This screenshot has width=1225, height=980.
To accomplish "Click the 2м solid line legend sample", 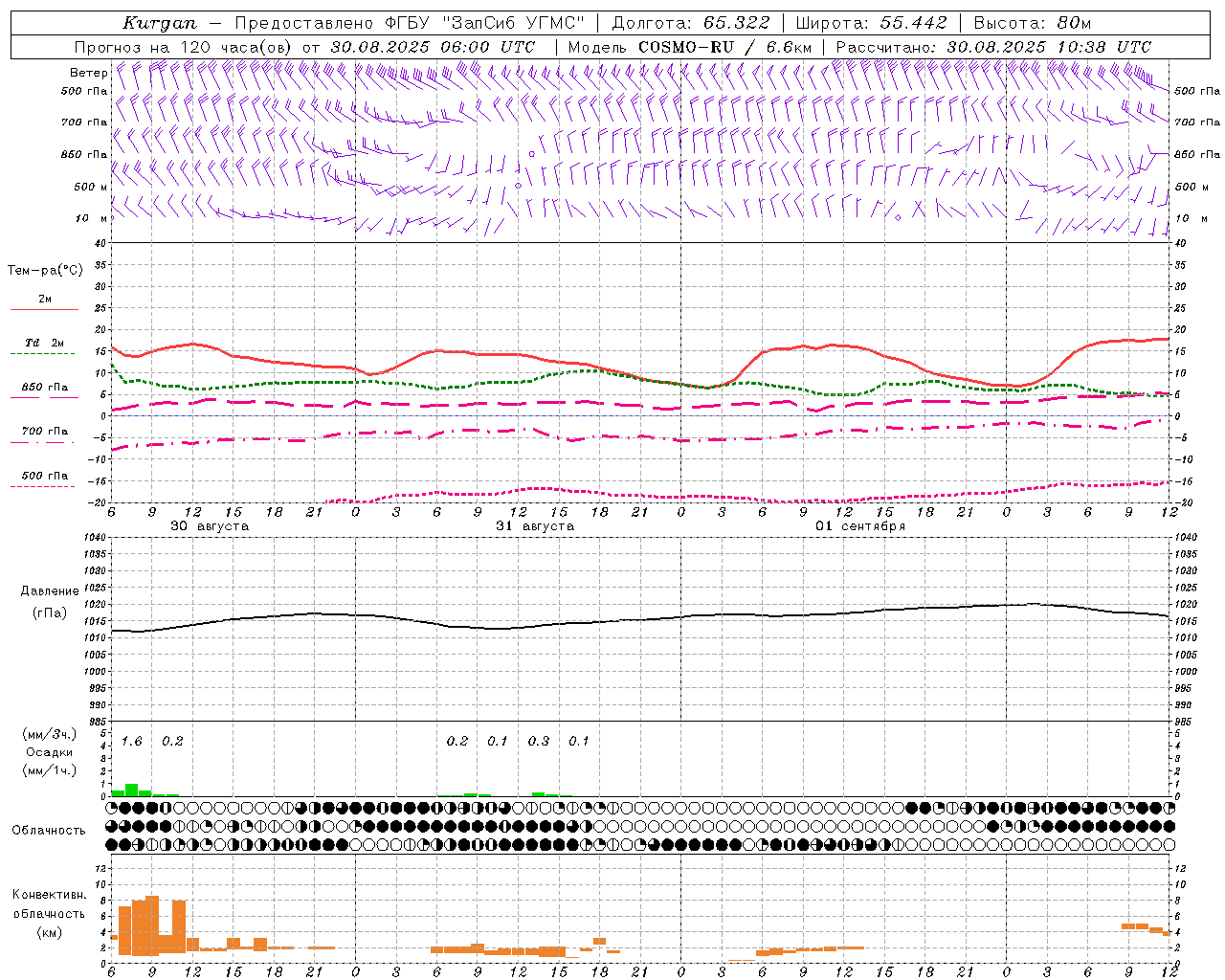I will coord(44,310).
